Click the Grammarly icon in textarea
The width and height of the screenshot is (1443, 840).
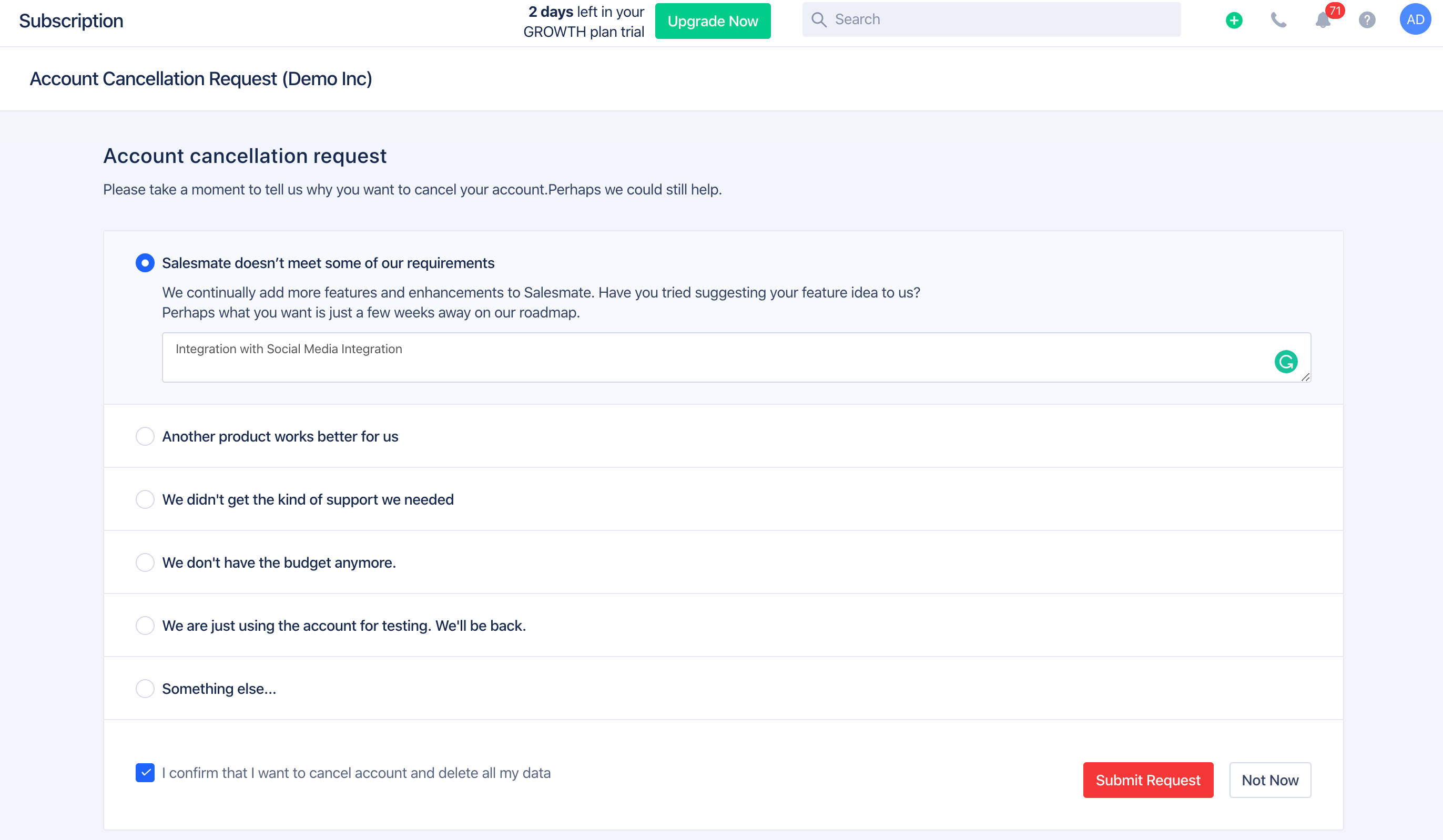pyautogui.click(x=1286, y=362)
